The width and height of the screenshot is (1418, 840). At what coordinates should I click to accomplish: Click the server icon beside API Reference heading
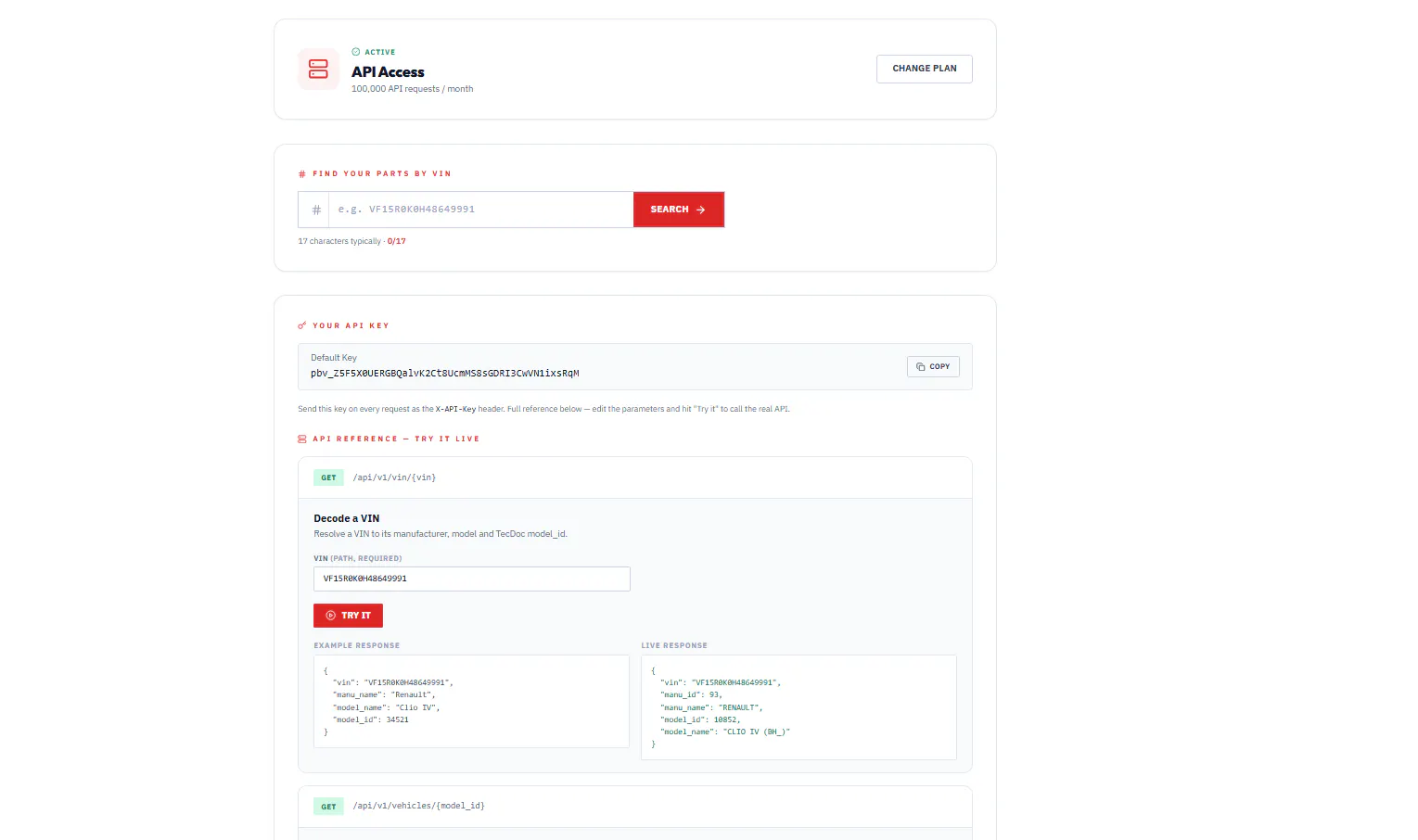pos(301,439)
